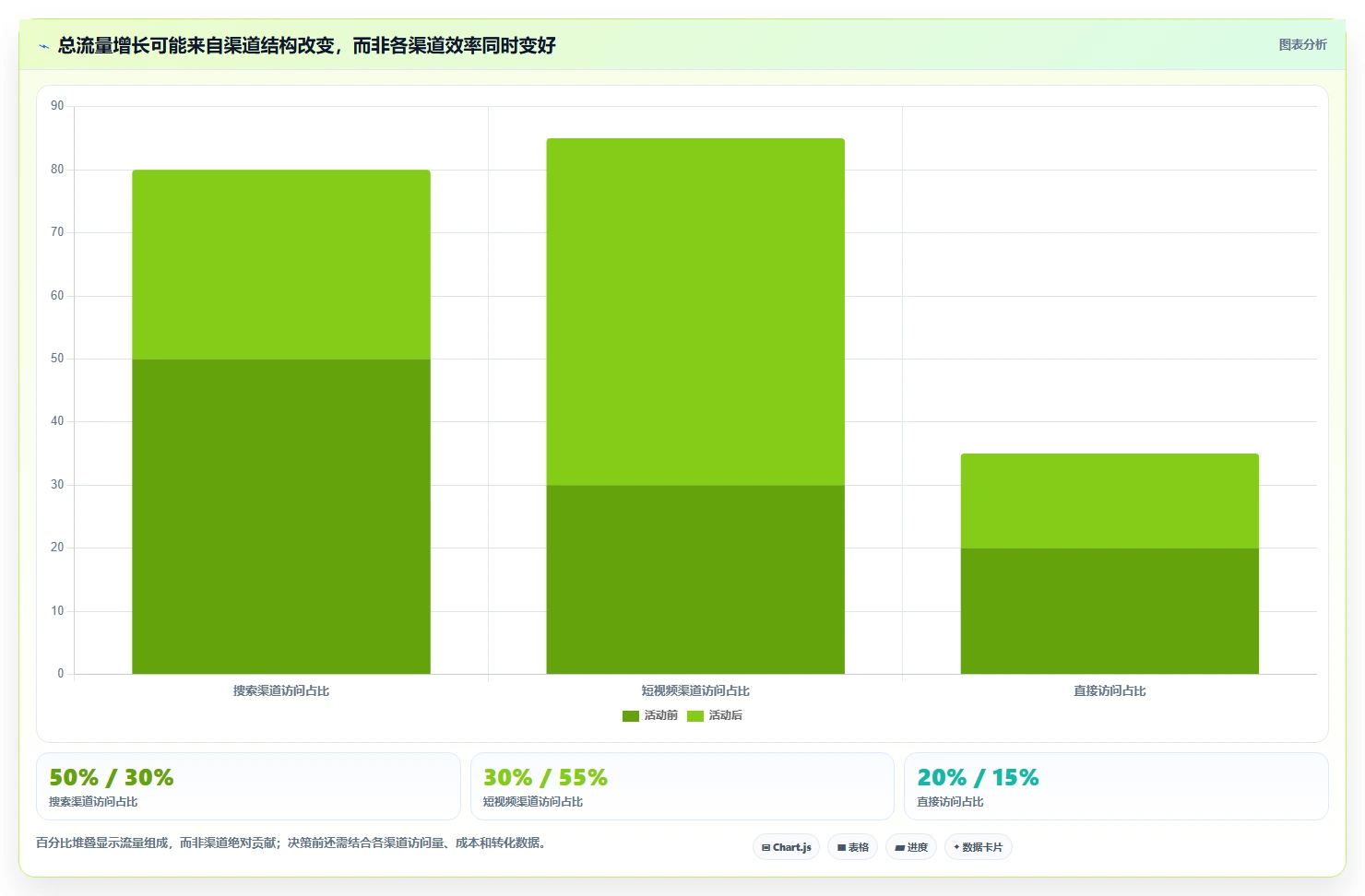Viewport: 1365px width, 896px height.
Task: Click the light 活动后 segment of 短视频渠道 bar
Action: pos(695,312)
